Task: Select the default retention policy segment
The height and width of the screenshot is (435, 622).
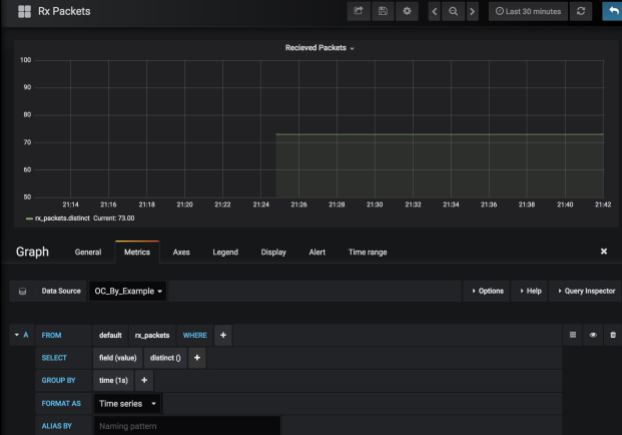Action: click(x=110, y=335)
